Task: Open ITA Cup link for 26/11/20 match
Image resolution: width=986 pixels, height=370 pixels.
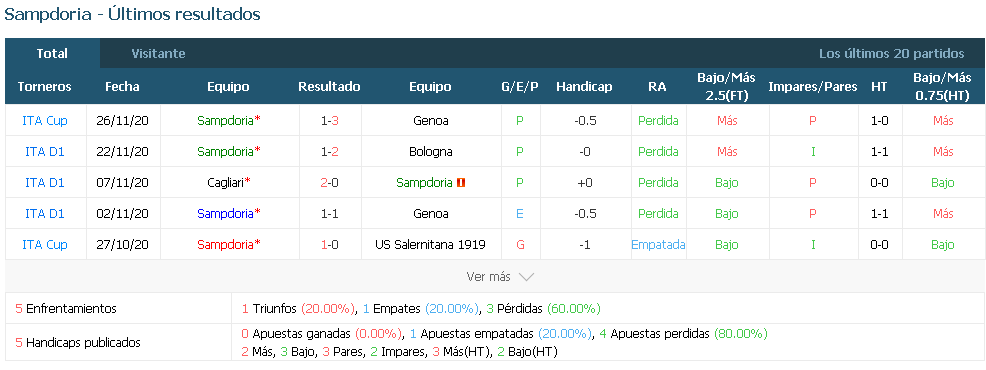Action: 45,120
